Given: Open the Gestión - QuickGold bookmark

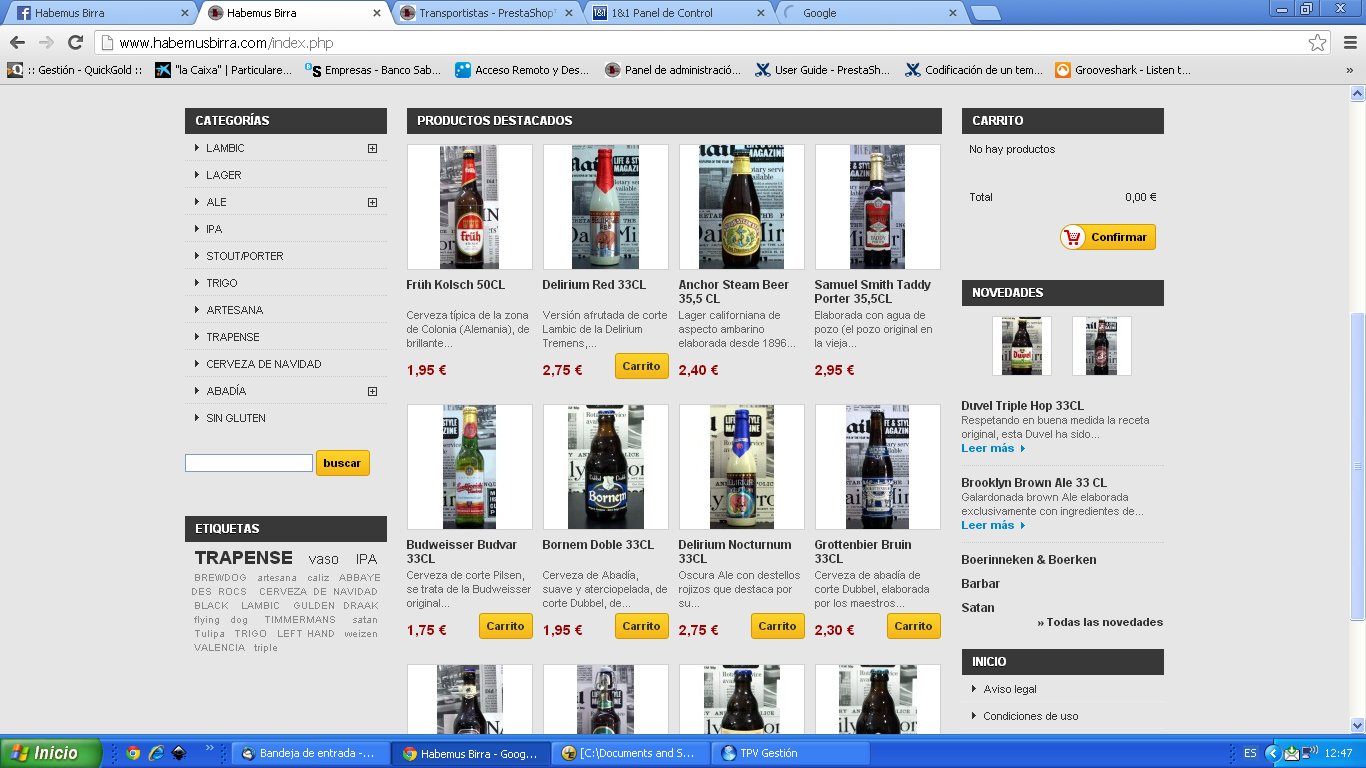Looking at the screenshot, I should pyautogui.click(x=75, y=70).
